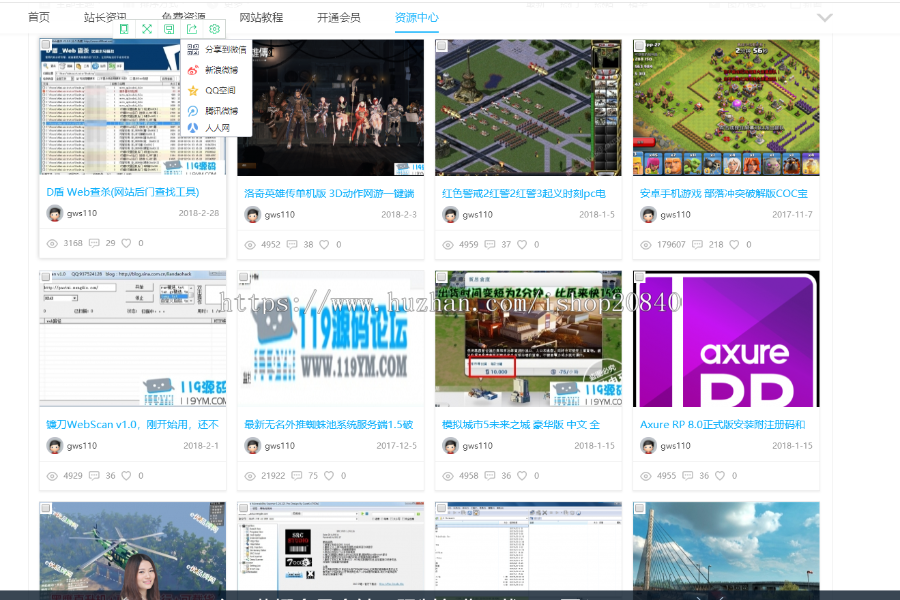The height and width of the screenshot is (600, 900).
Task: Click the gws110 avatar on Axure RP card
Action: click(648, 446)
